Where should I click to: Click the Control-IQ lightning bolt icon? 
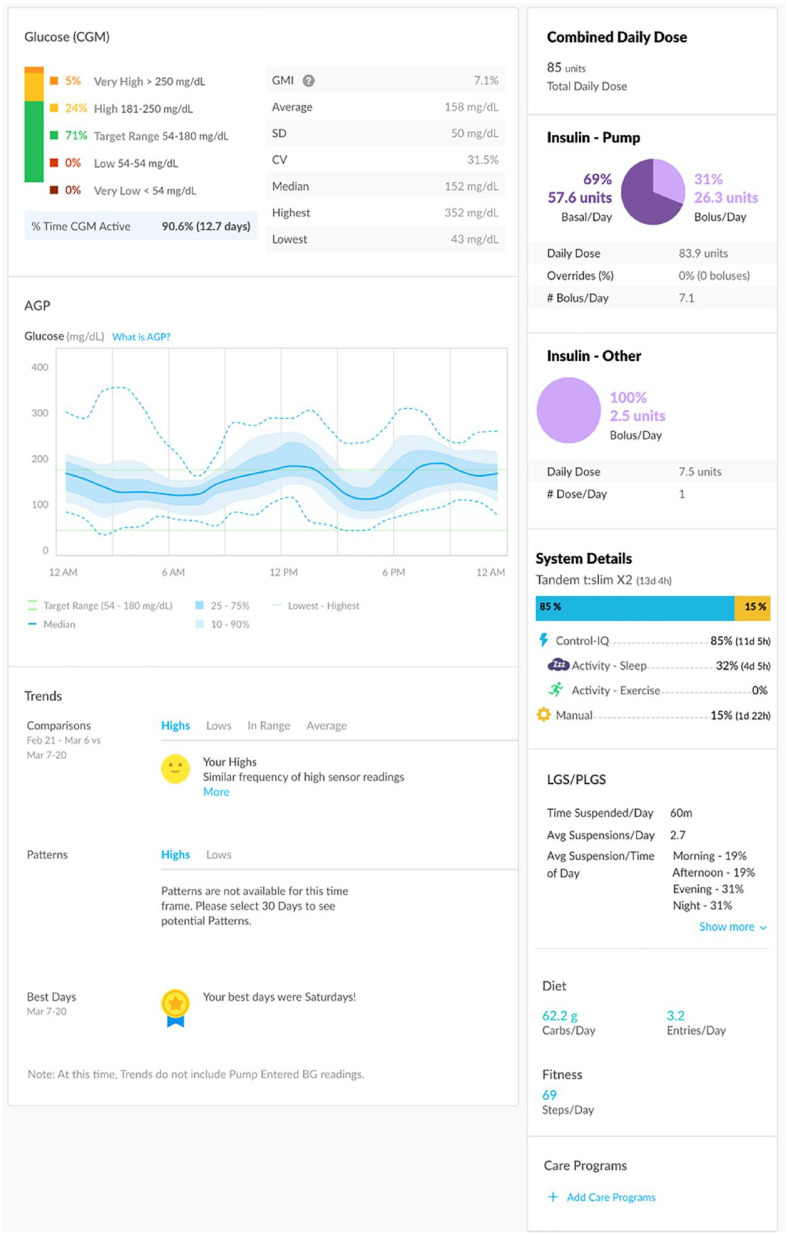click(545, 641)
